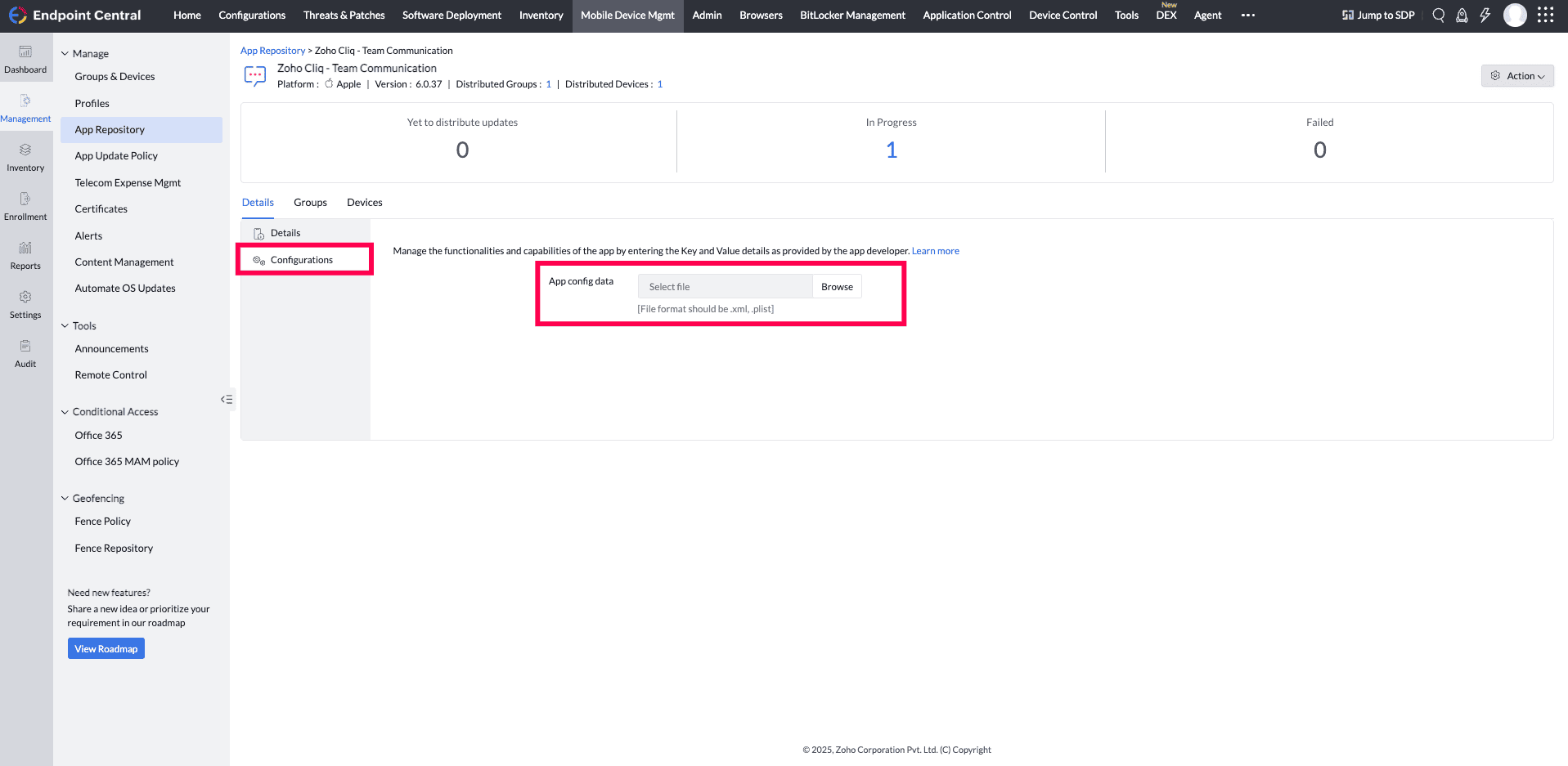
Task: Open the BitLocker Management menu
Action: (x=852, y=16)
